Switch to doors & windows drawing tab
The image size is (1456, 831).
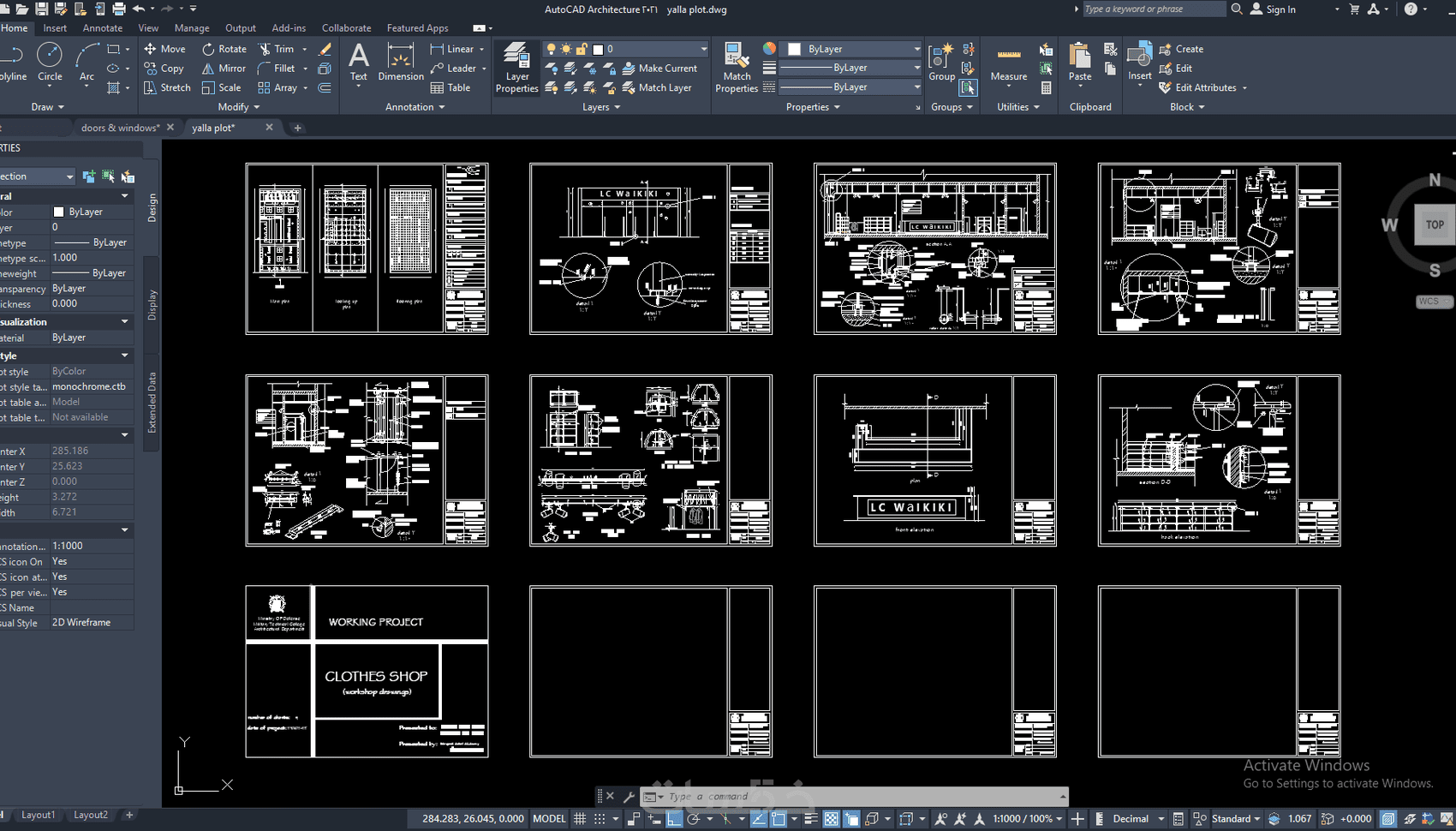pos(120,128)
